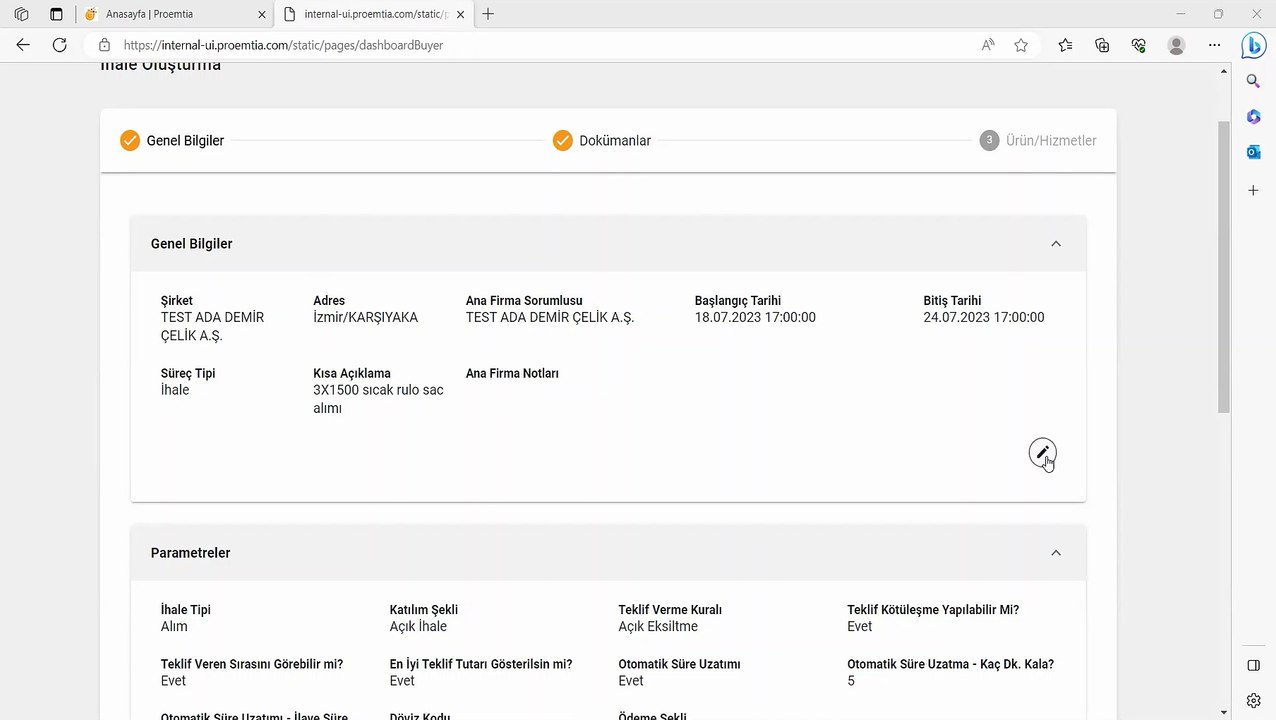Screen dimensions: 1276x720
Task: Close the internal-ui.proemtia.com tab
Action: tap(460, 14)
